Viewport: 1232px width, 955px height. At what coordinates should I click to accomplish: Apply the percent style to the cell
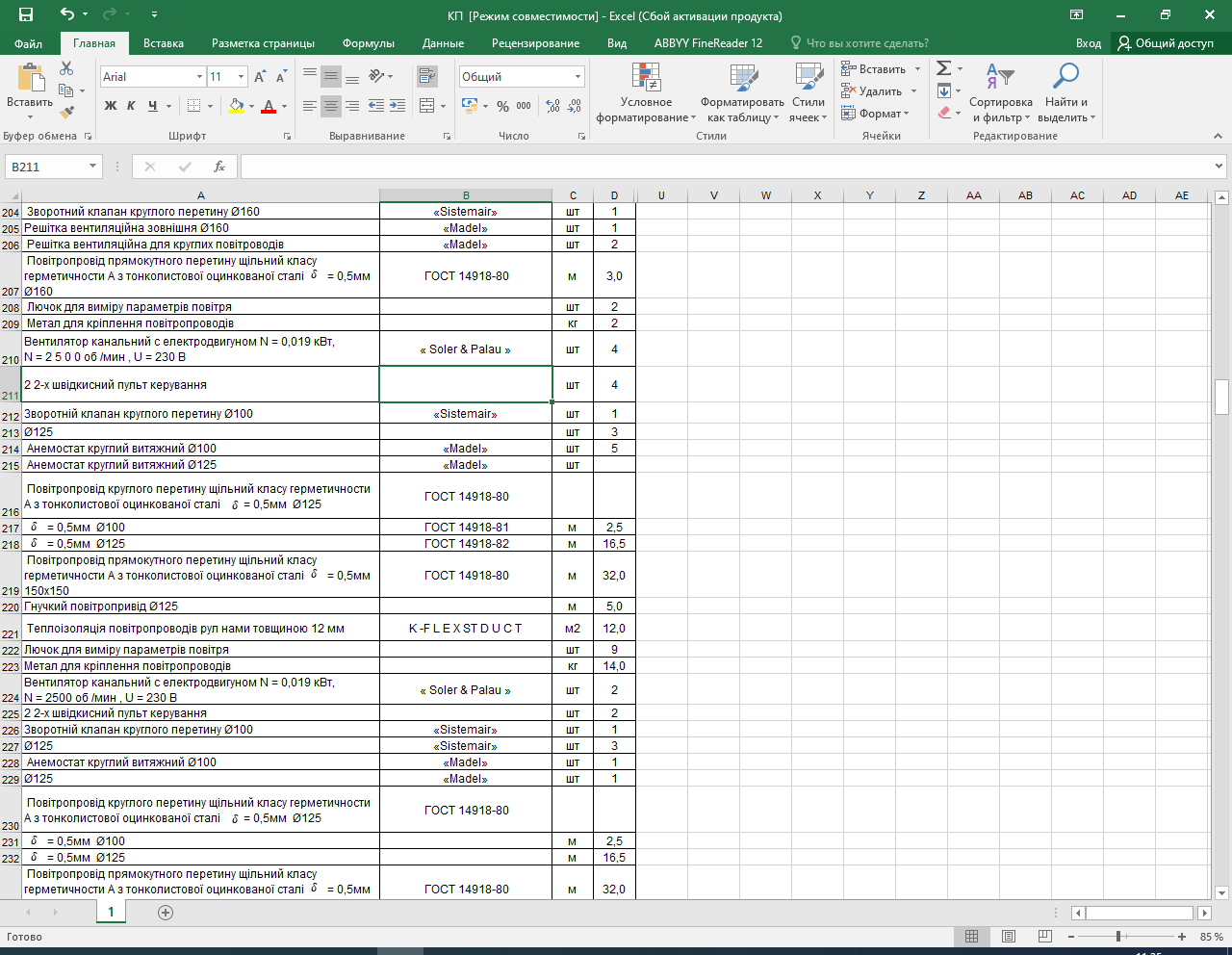[x=502, y=106]
